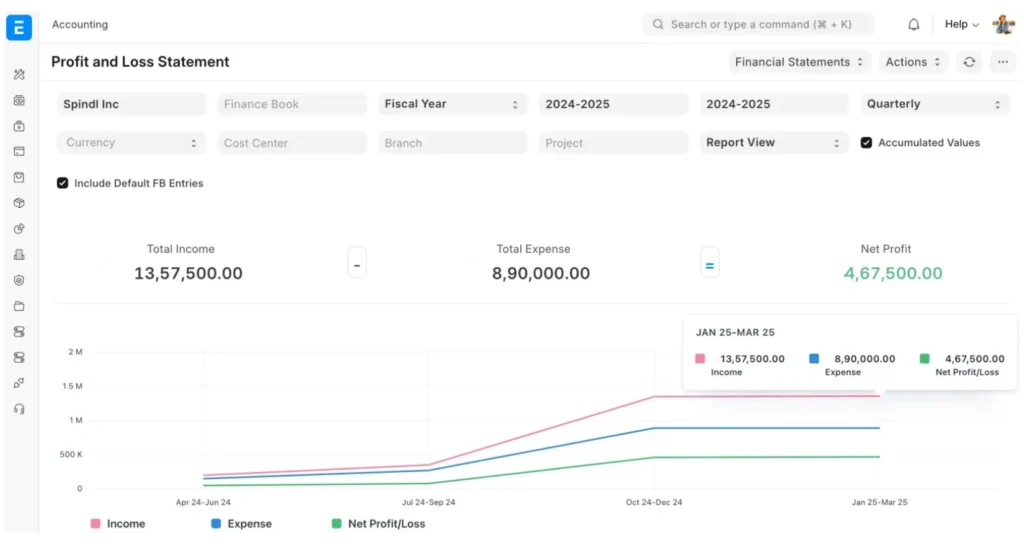Uncheck the Accumulated Values checkbox
The height and width of the screenshot is (544, 1024).
867,143
